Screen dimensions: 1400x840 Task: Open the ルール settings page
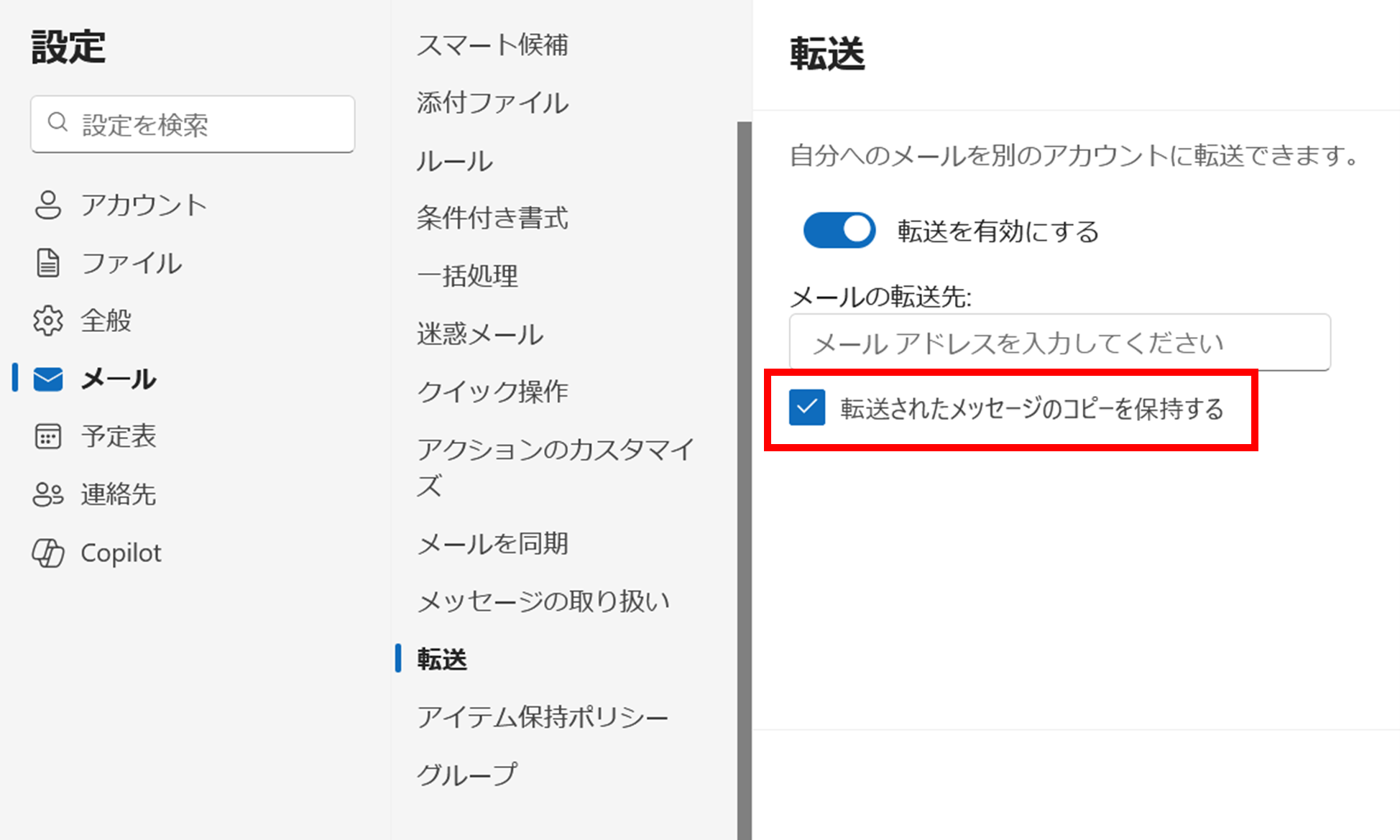454,161
